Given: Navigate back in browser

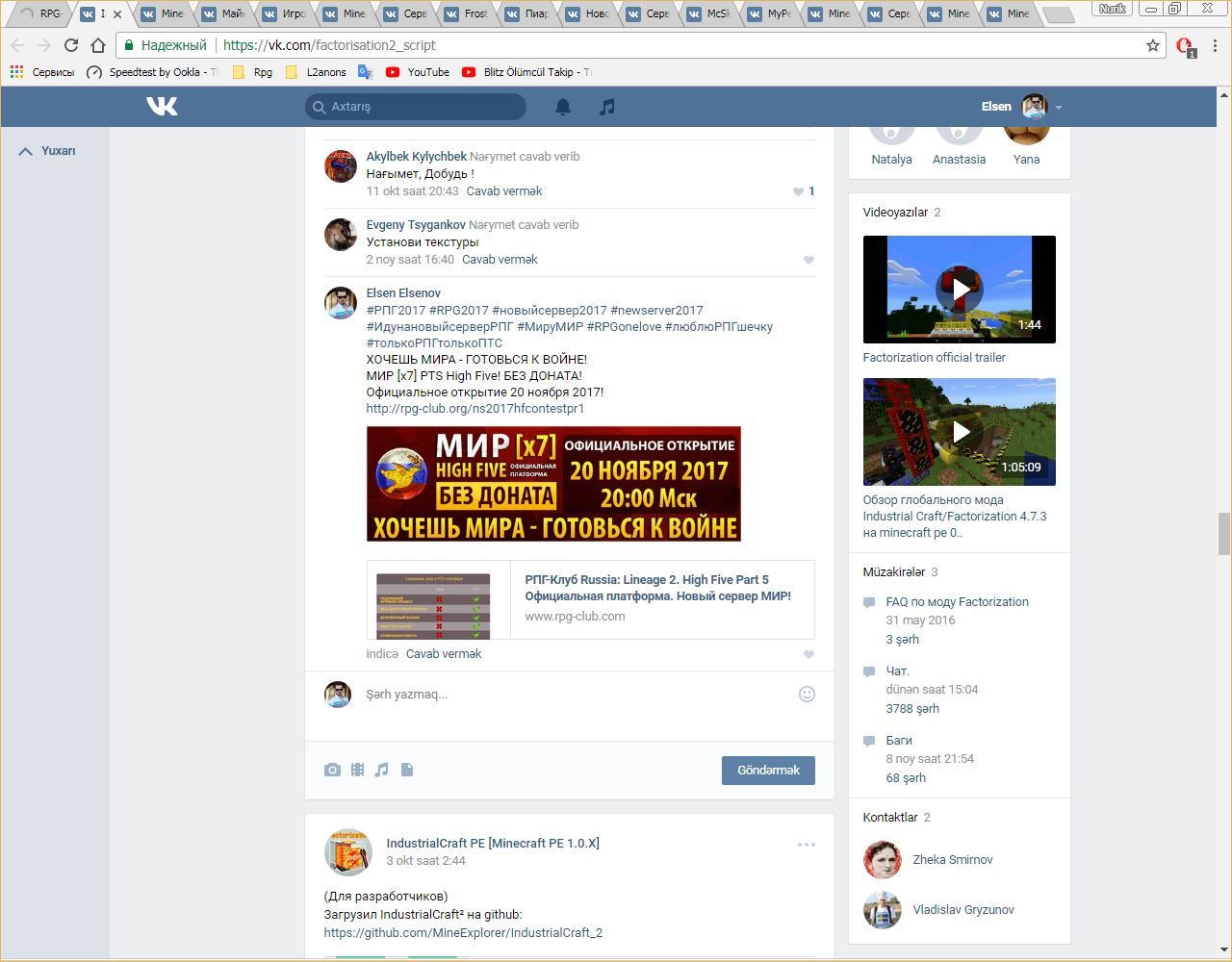Looking at the screenshot, I should click(x=17, y=45).
